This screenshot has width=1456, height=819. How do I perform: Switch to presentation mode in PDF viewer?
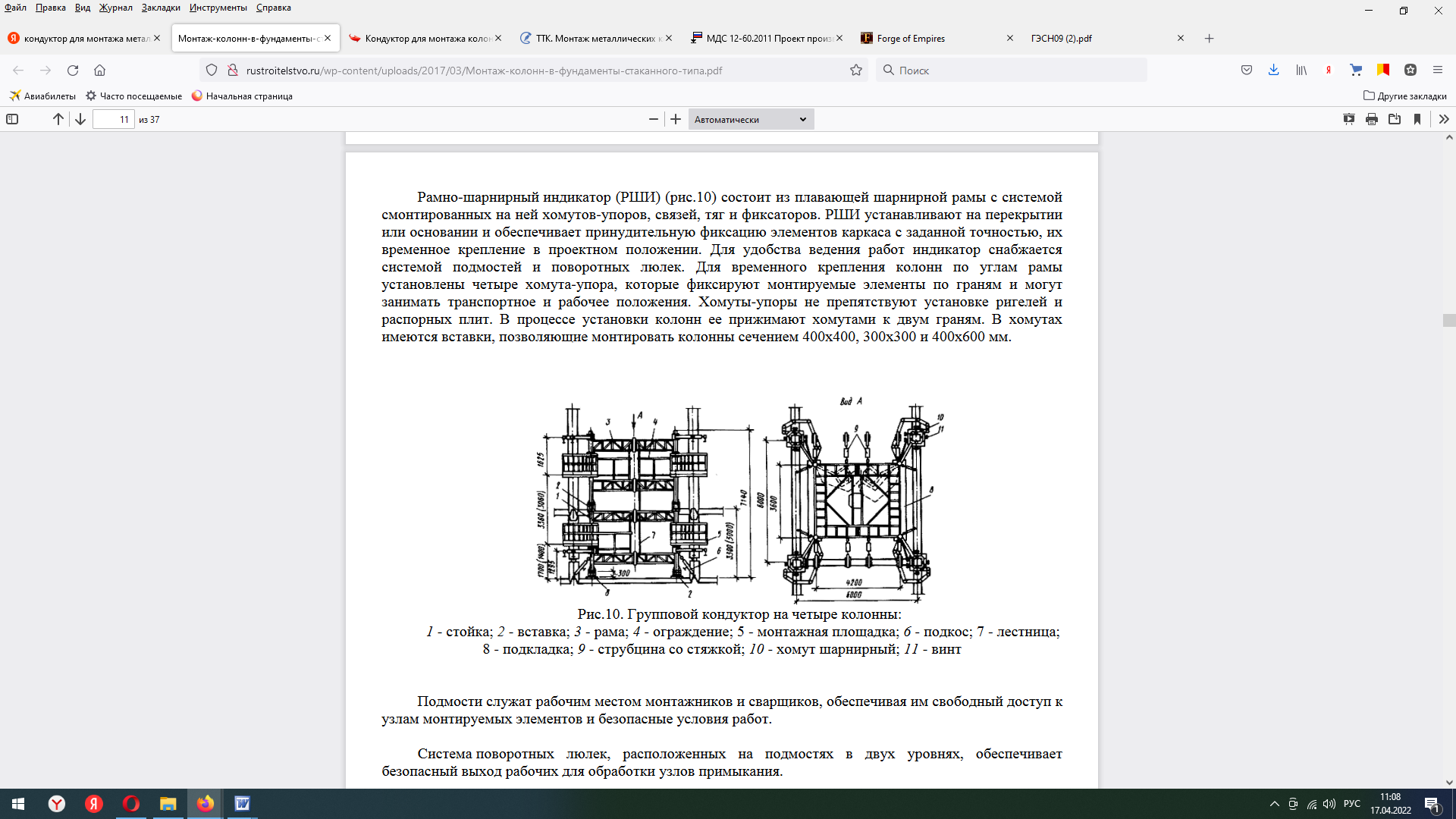click(1349, 119)
